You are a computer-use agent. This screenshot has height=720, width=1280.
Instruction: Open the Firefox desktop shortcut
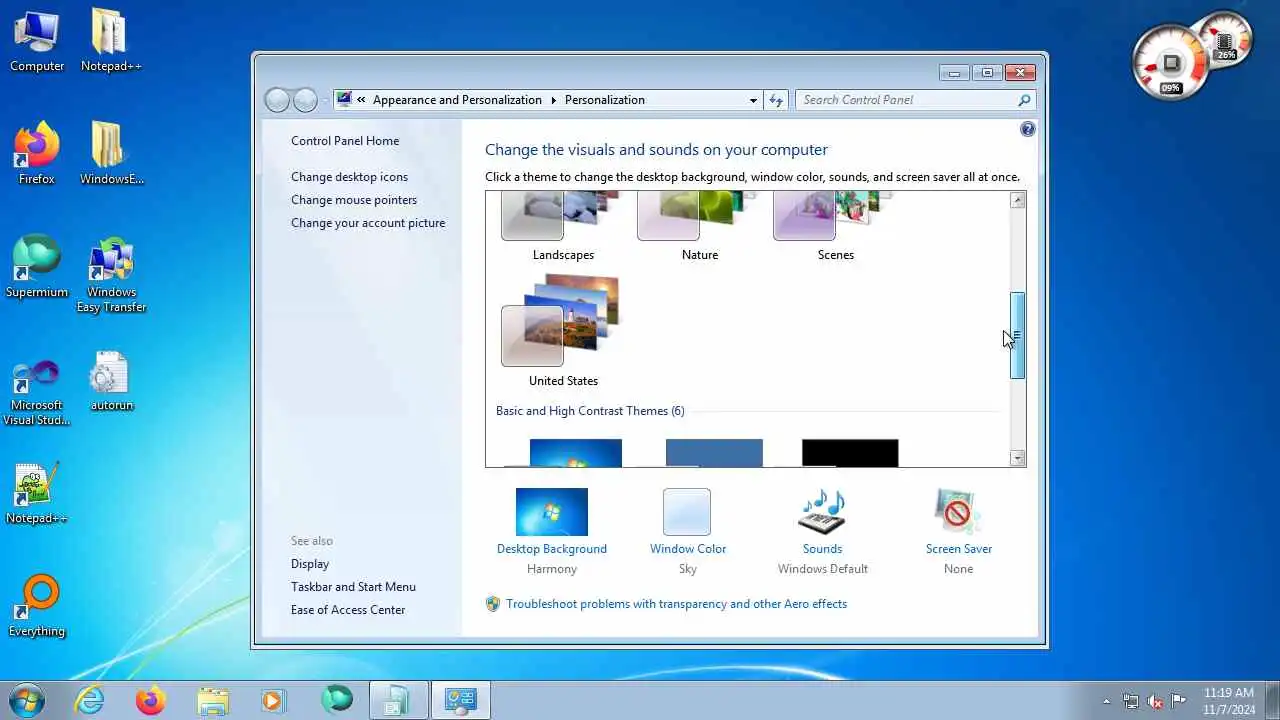pos(37,154)
